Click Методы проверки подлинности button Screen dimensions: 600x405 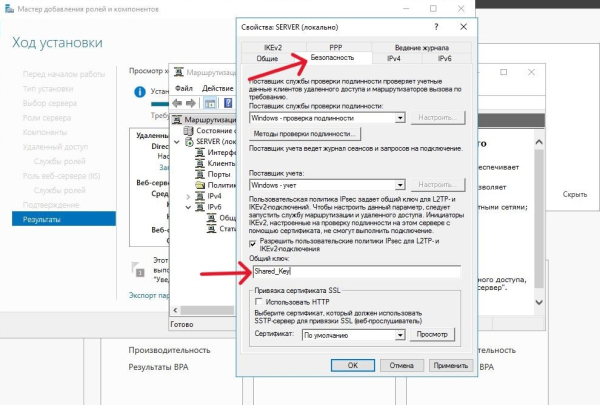pyautogui.click(x=305, y=134)
